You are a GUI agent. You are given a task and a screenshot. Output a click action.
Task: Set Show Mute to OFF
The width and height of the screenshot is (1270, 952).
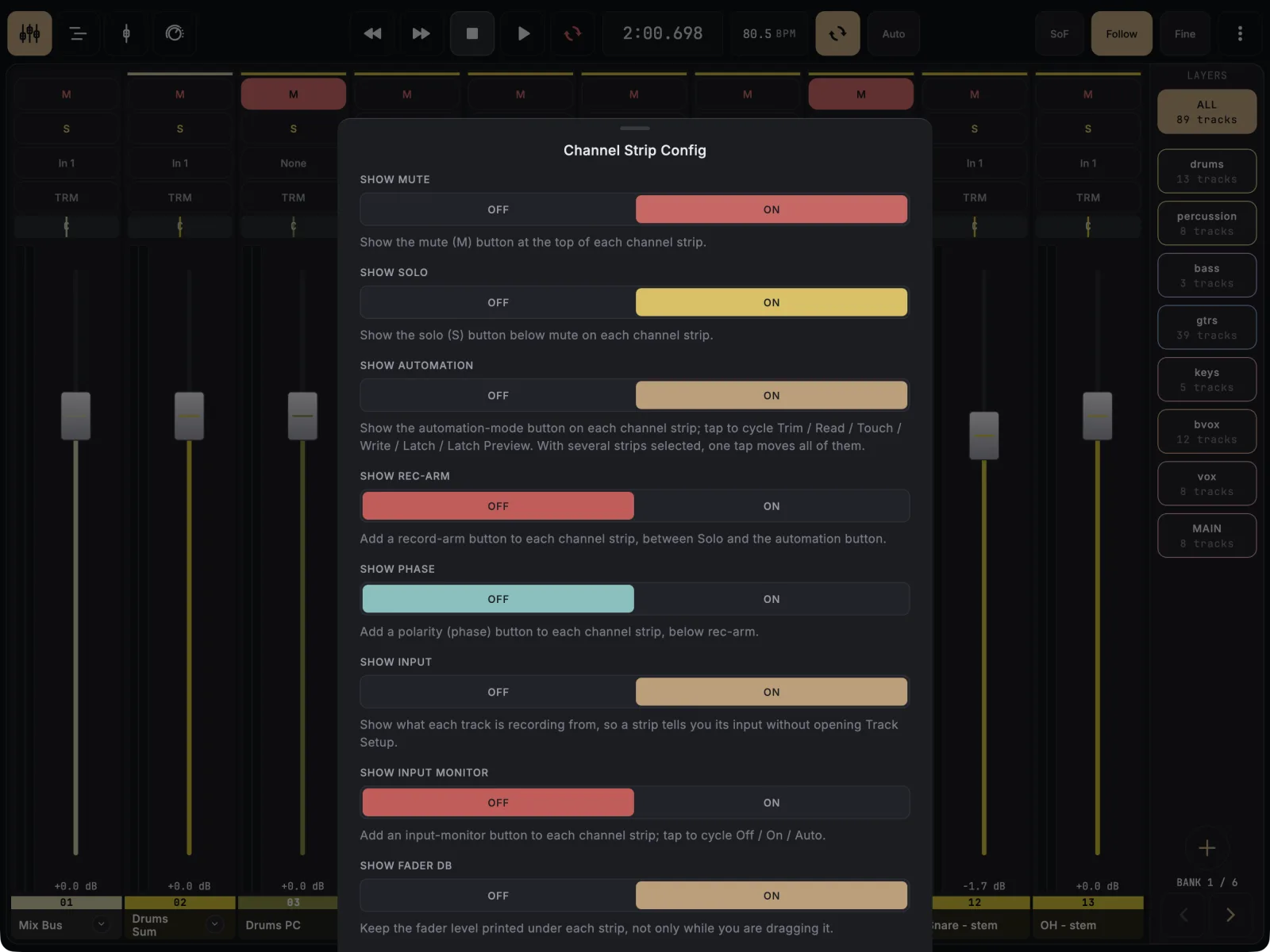(498, 209)
